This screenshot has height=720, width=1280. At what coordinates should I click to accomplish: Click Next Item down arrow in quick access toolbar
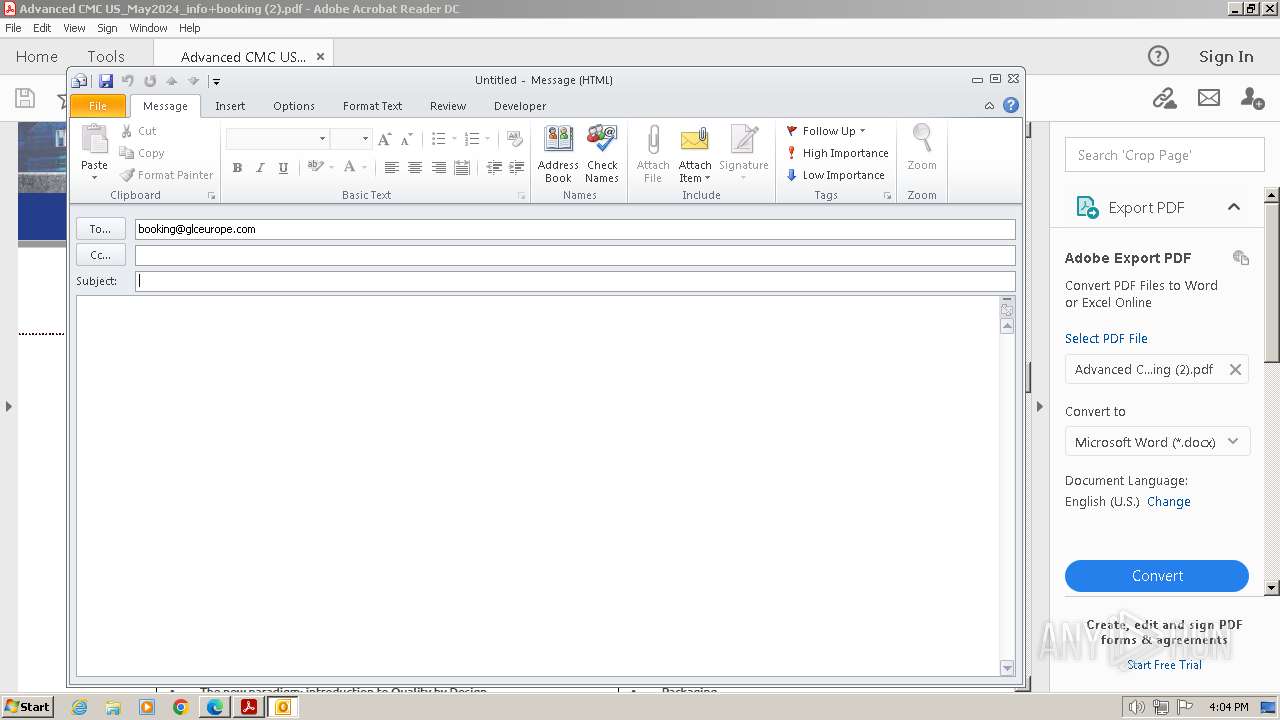194,81
